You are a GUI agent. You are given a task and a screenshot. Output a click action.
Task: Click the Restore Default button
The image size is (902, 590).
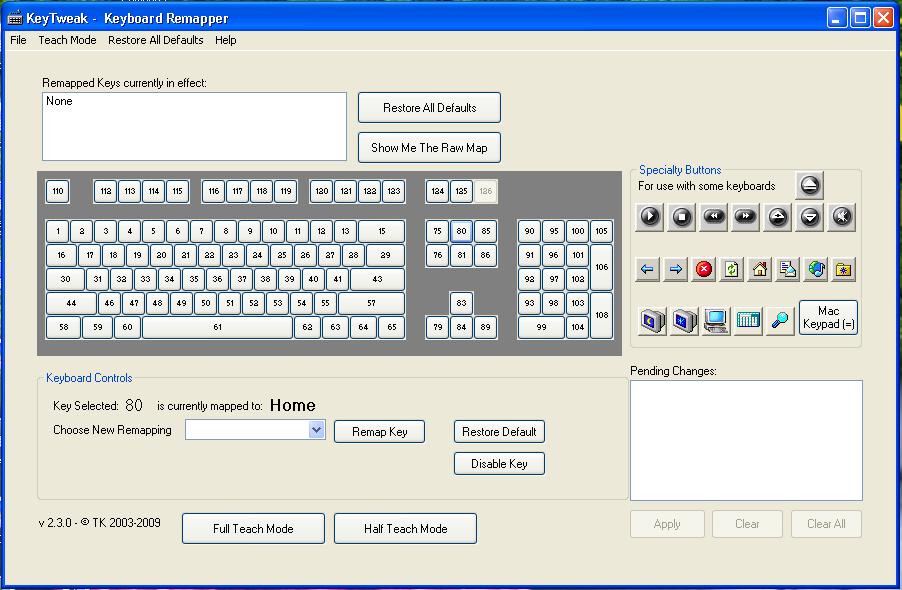coord(499,432)
